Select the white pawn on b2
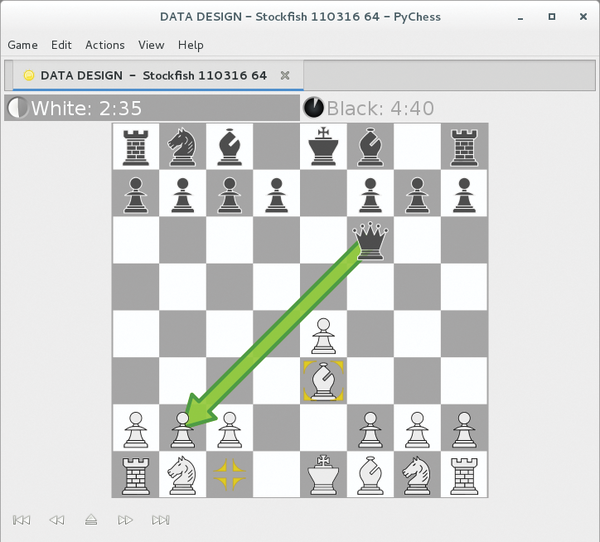 [x=183, y=428]
